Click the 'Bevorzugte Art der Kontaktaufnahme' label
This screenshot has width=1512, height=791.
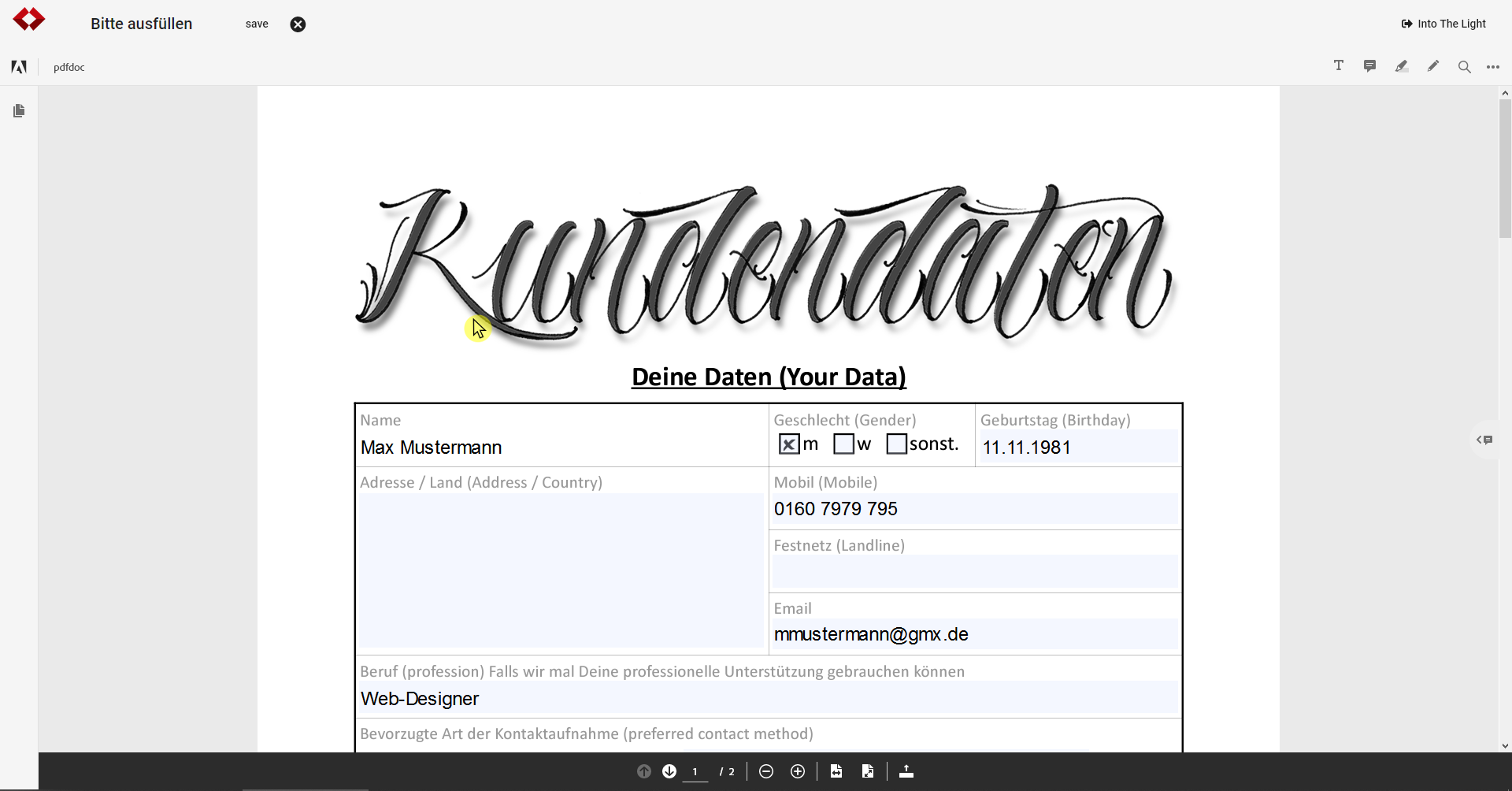click(587, 734)
